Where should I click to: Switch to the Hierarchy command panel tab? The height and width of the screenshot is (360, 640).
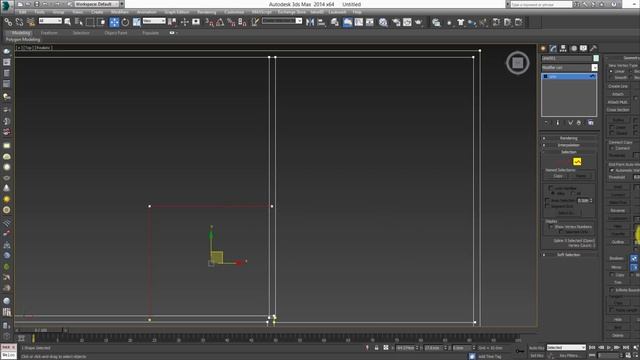coord(563,48)
